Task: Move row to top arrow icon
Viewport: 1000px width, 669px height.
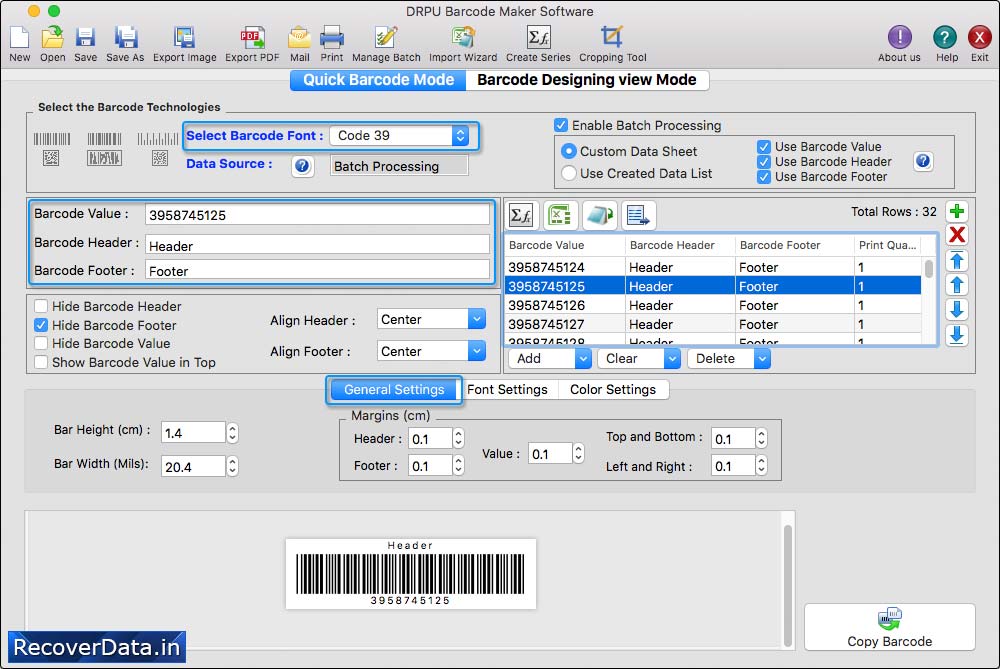Action: click(957, 260)
